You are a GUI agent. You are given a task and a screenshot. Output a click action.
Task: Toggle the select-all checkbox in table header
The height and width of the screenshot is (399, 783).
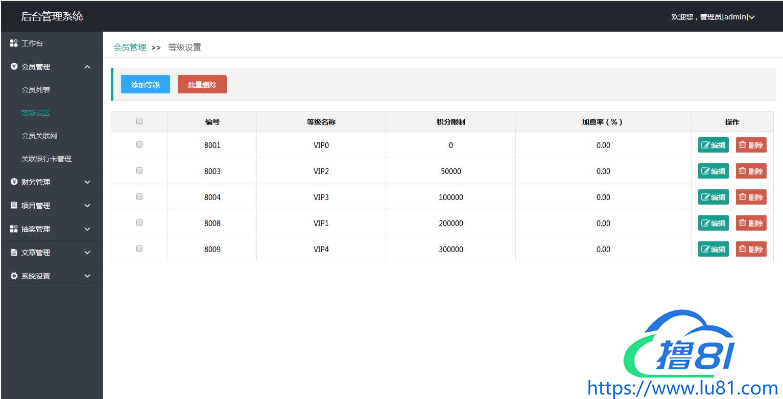click(x=139, y=121)
